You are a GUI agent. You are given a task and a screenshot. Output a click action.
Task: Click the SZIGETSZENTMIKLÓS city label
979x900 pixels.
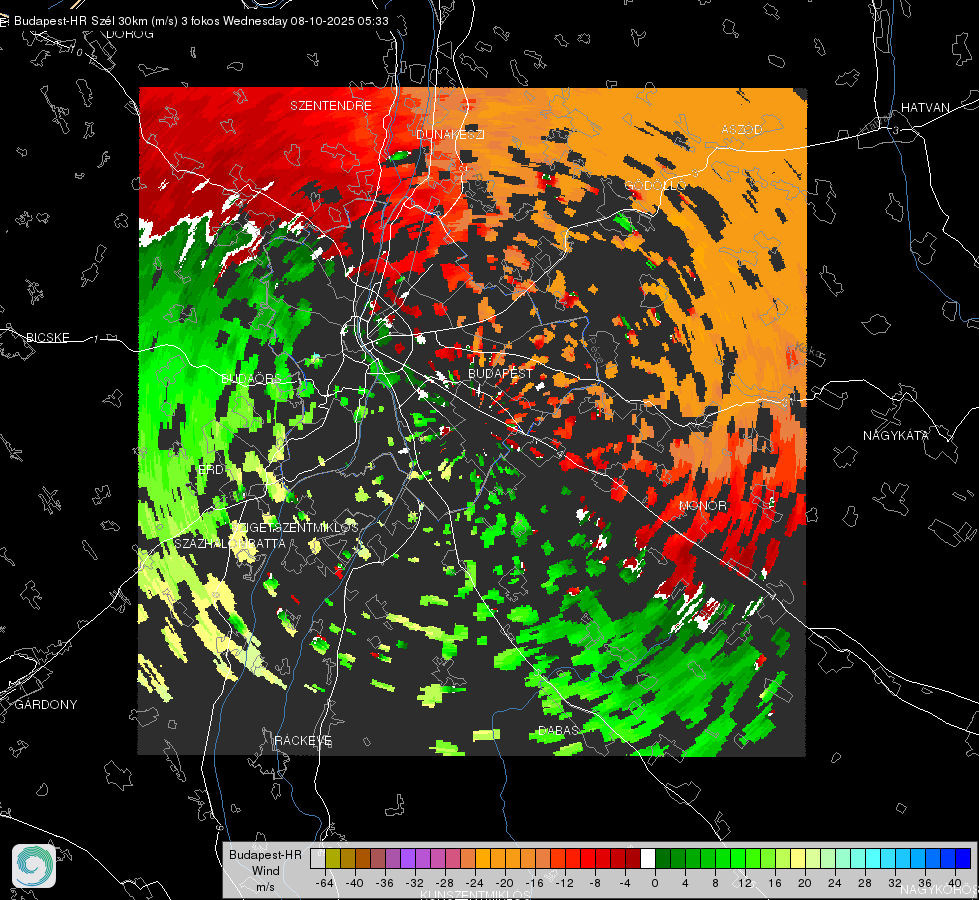point(295,528)
